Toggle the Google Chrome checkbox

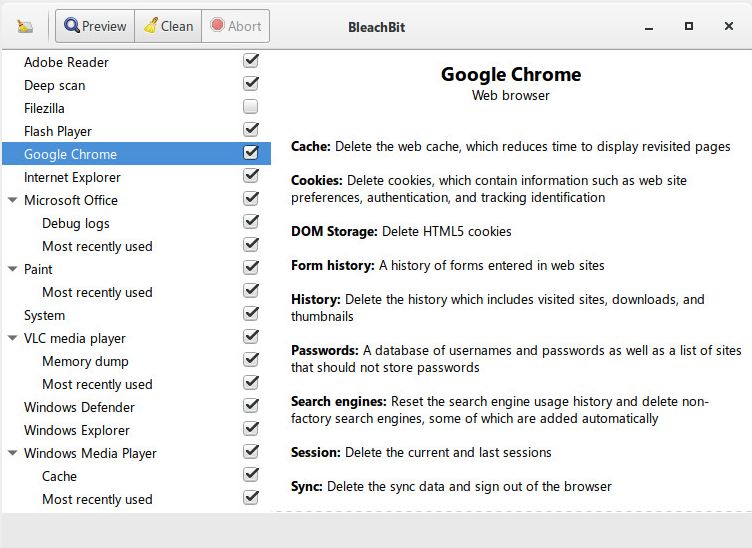click(251, 152)
